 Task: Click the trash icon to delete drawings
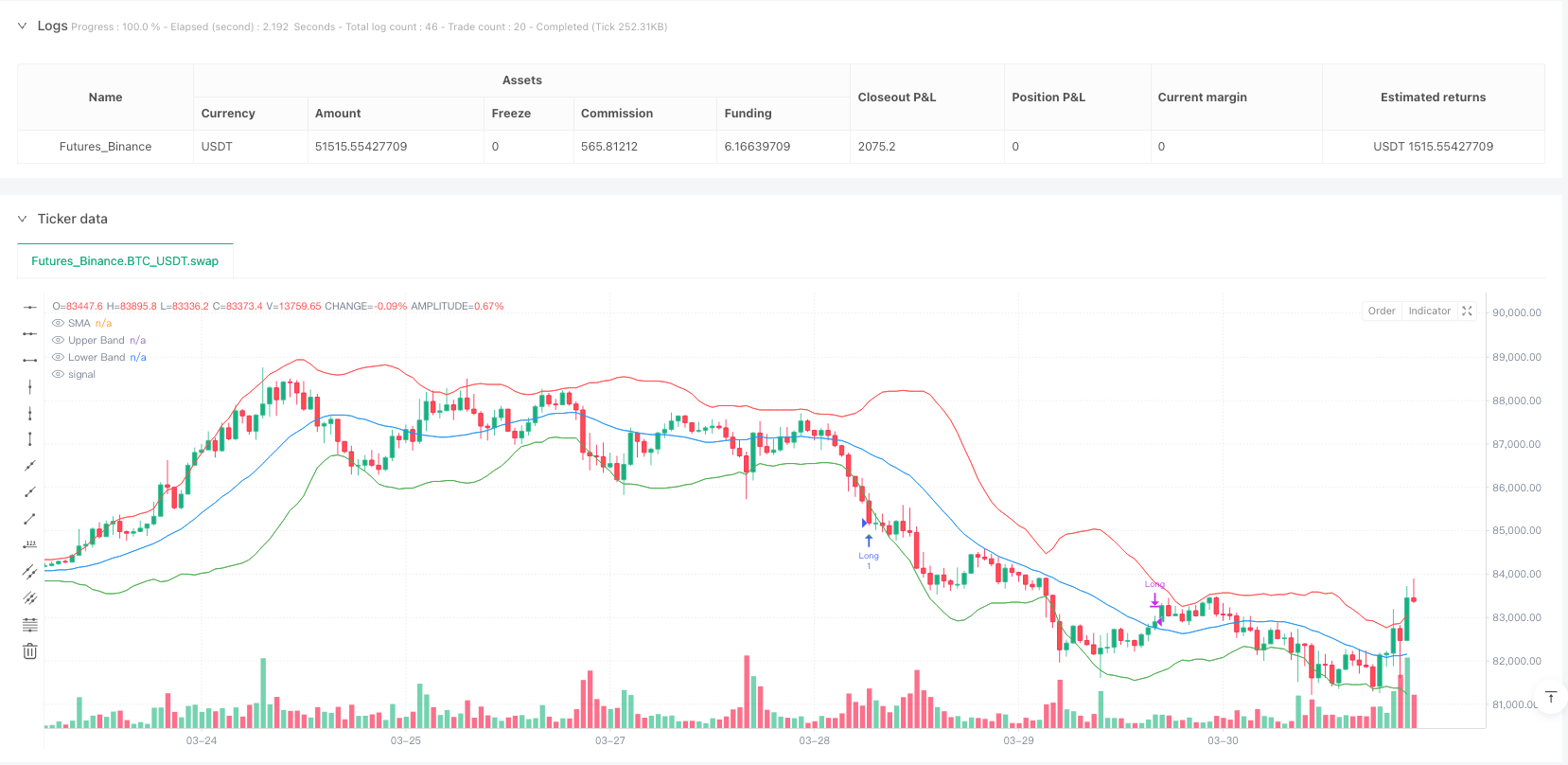[x=30, y=651]
